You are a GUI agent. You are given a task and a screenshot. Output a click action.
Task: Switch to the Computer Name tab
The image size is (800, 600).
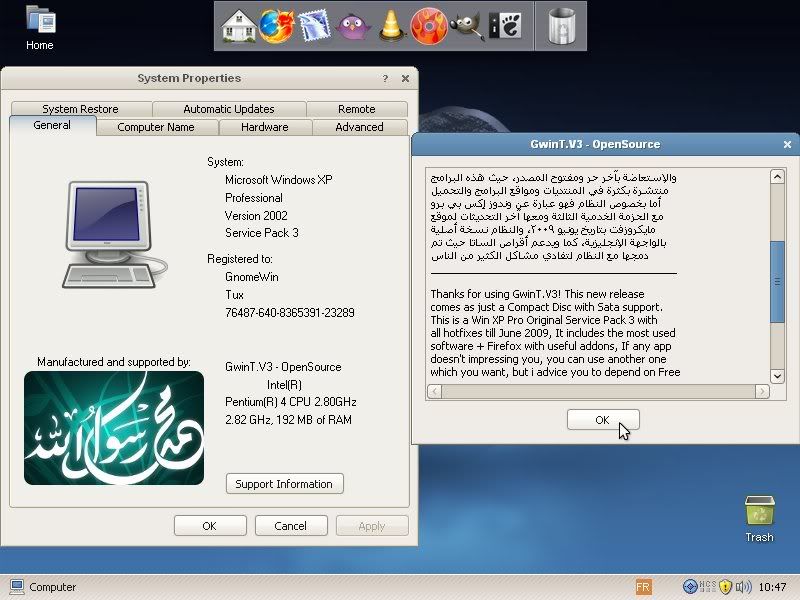click(156, 127)
